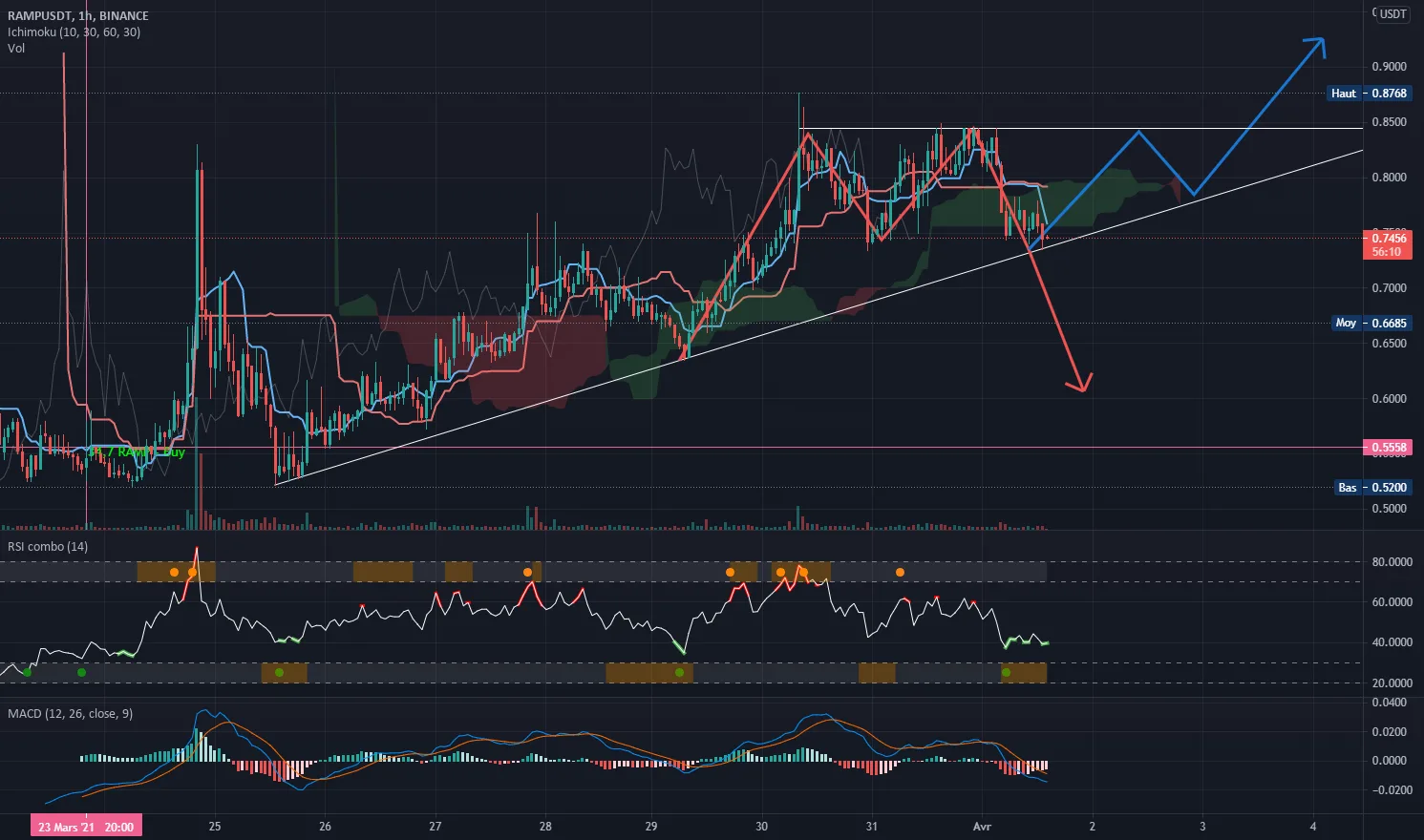This screenshot has height=840, width=1424.
Task: Click the 0.9000 price axis value
Action: [x=1389, y=67]
